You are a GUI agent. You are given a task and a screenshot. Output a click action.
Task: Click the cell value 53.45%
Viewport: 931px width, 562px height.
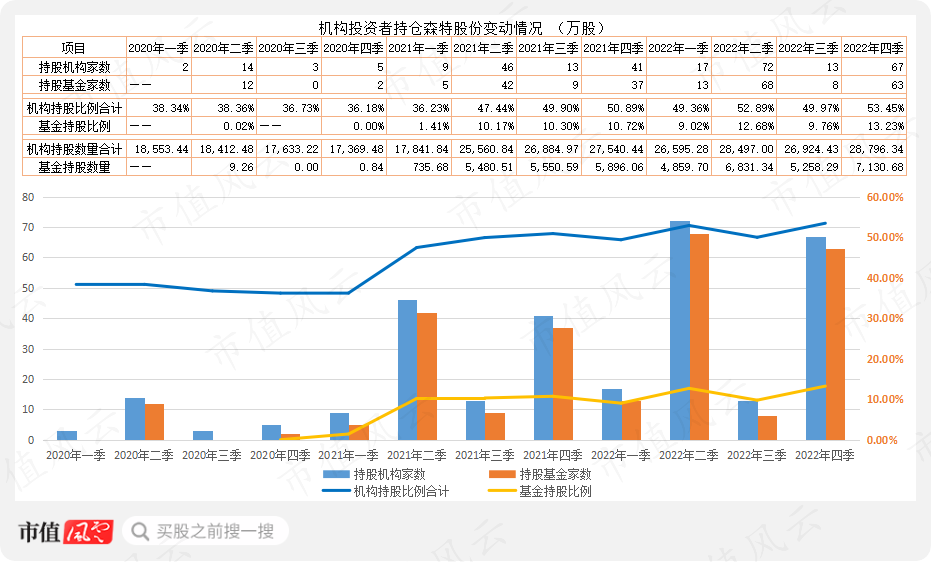(885, 108)
